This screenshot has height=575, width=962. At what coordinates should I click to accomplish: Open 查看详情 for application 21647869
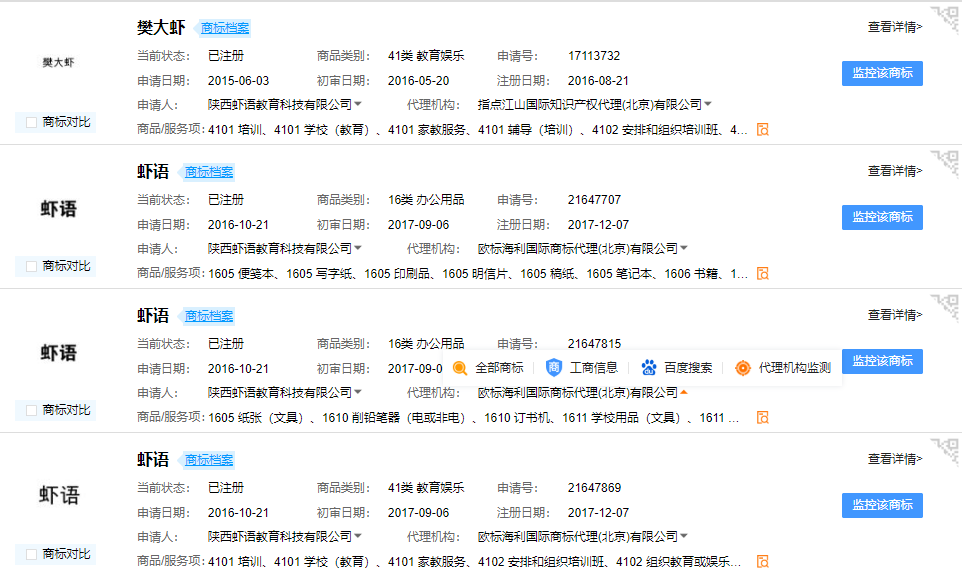coord(895,459)
